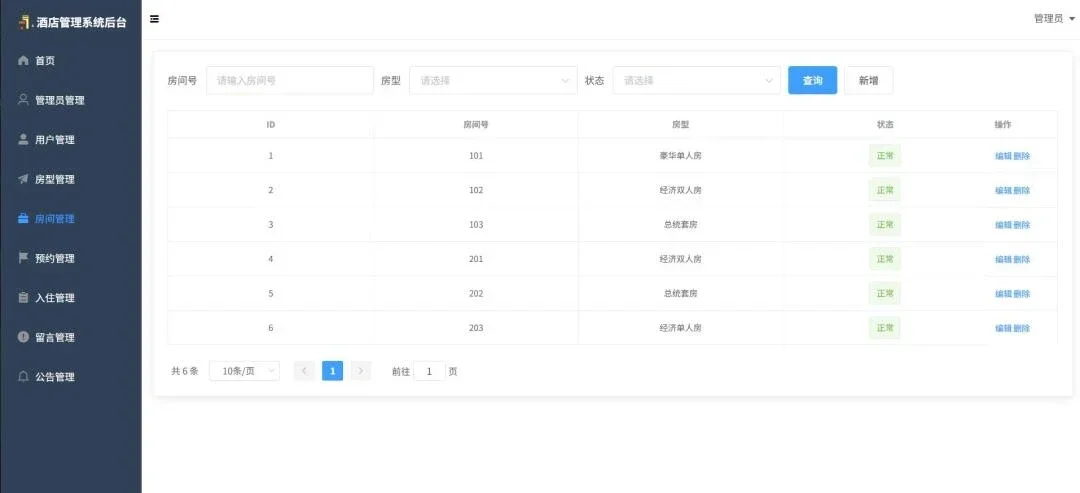Edit room 101 via 编辑 link
1080x493 pixels.
[1003, 156]
